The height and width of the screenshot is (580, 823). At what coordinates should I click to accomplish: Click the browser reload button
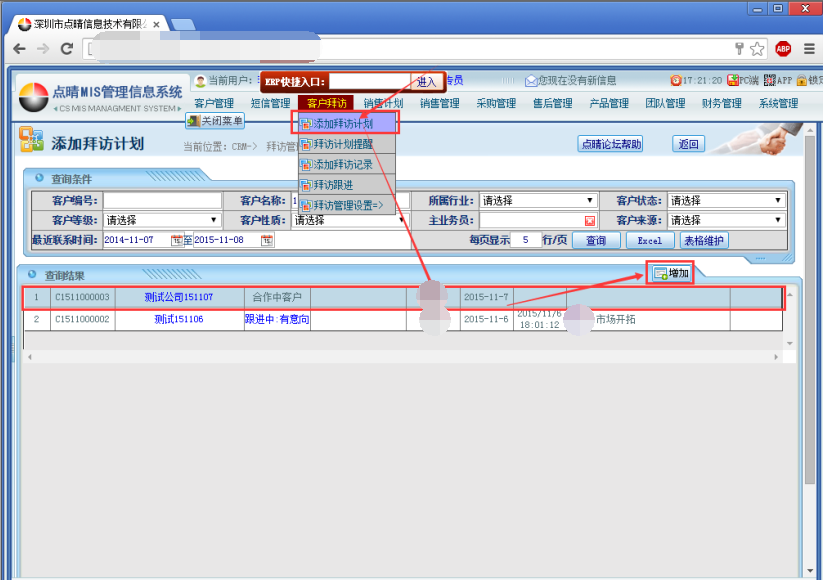click(69, 49)
